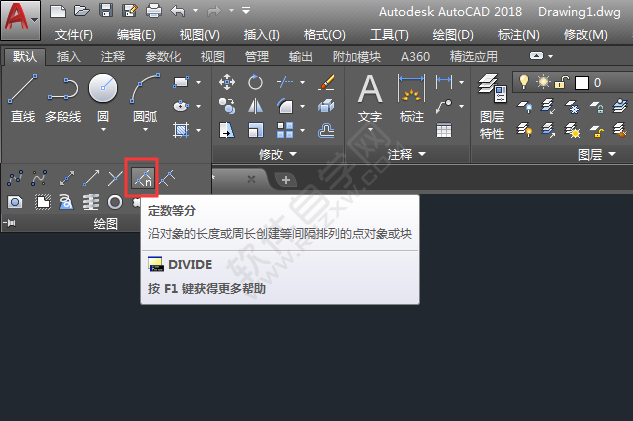The width and height of the screenshot is (633, 421).
Task: Expand the Circle dropdown arrow
Action: pos(103,130)
